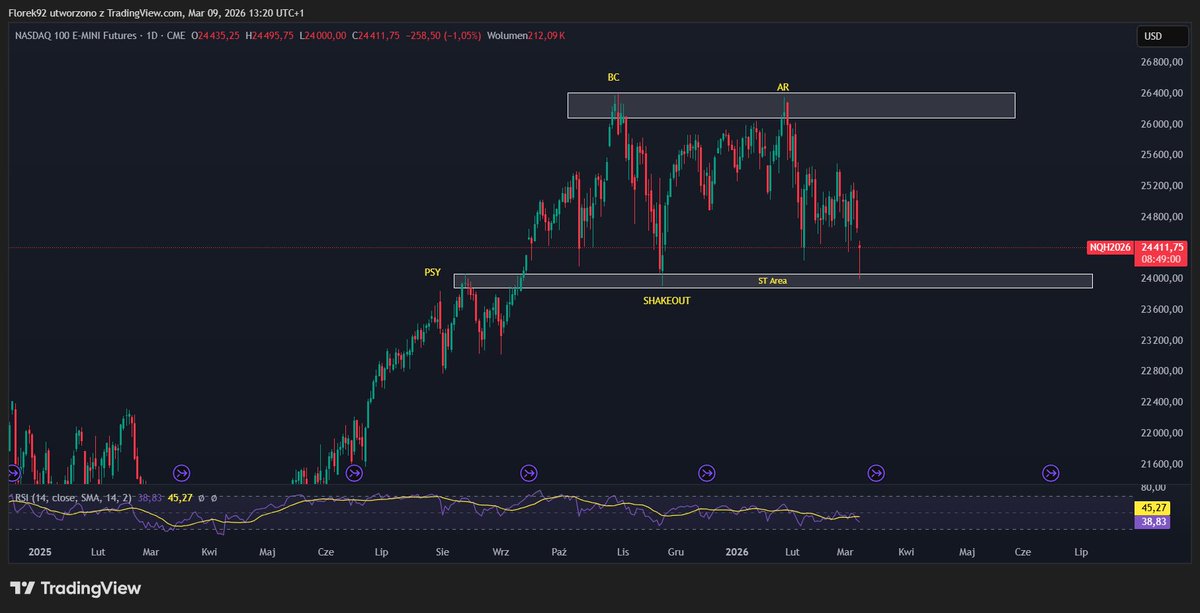Click the 23 200,00 price axis label
Viewport: 1200px width, 613px height.
pyautogui.click(x=1162, y=340)
